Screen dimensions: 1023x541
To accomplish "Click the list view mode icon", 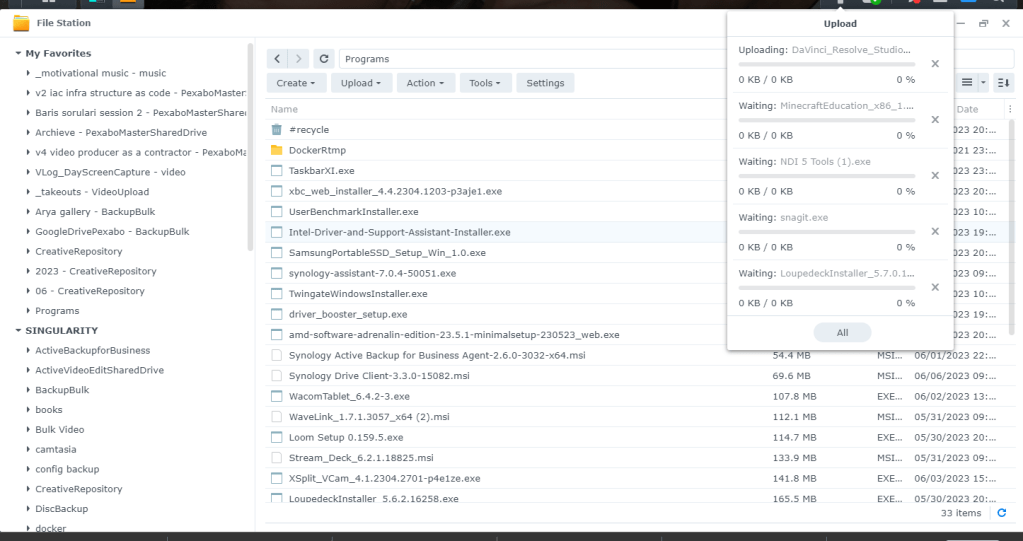I will tap(967, 83).
